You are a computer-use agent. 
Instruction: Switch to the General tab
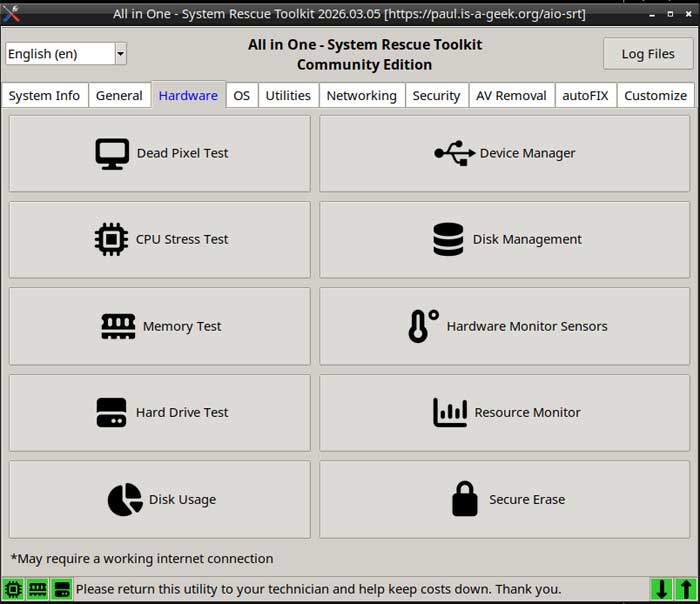coord(119,96)
